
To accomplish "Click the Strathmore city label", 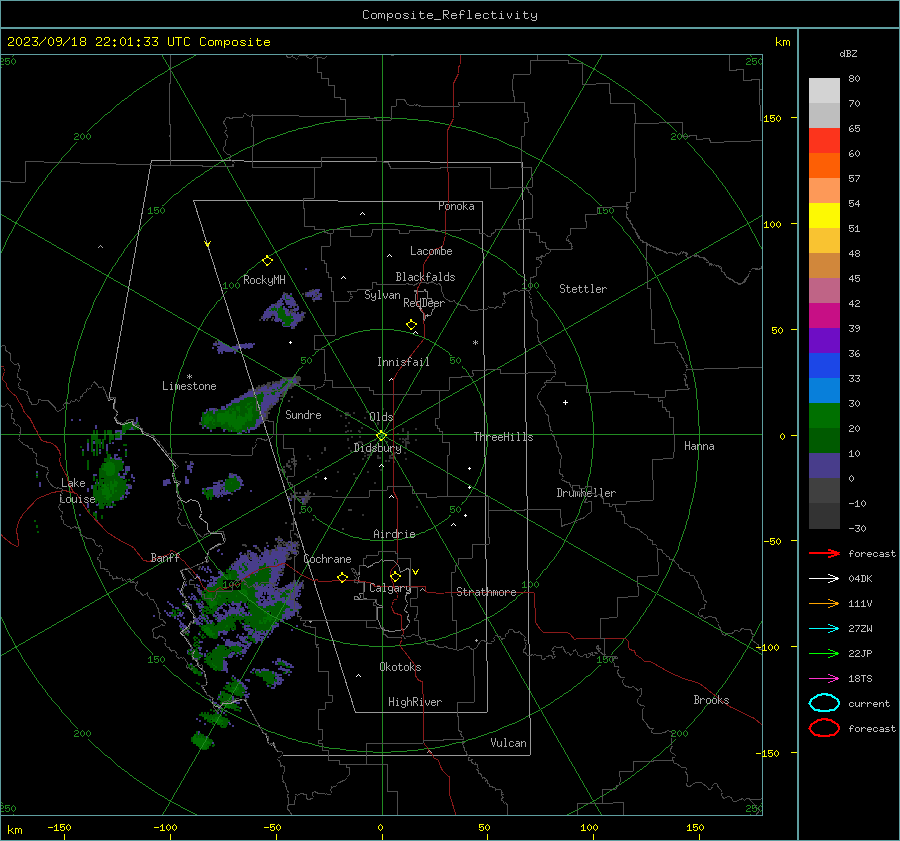I will tap(486, 592).
